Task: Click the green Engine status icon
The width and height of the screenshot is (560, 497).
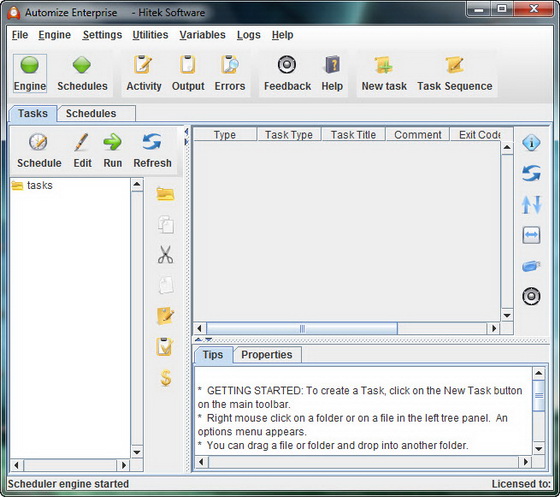Action: click(x=30, y=65)
